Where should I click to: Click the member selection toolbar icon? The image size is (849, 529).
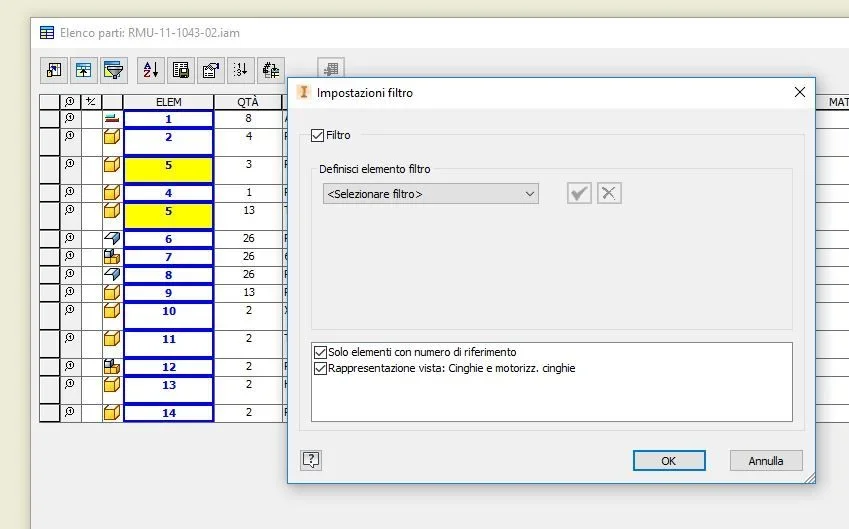coord(271,70)
